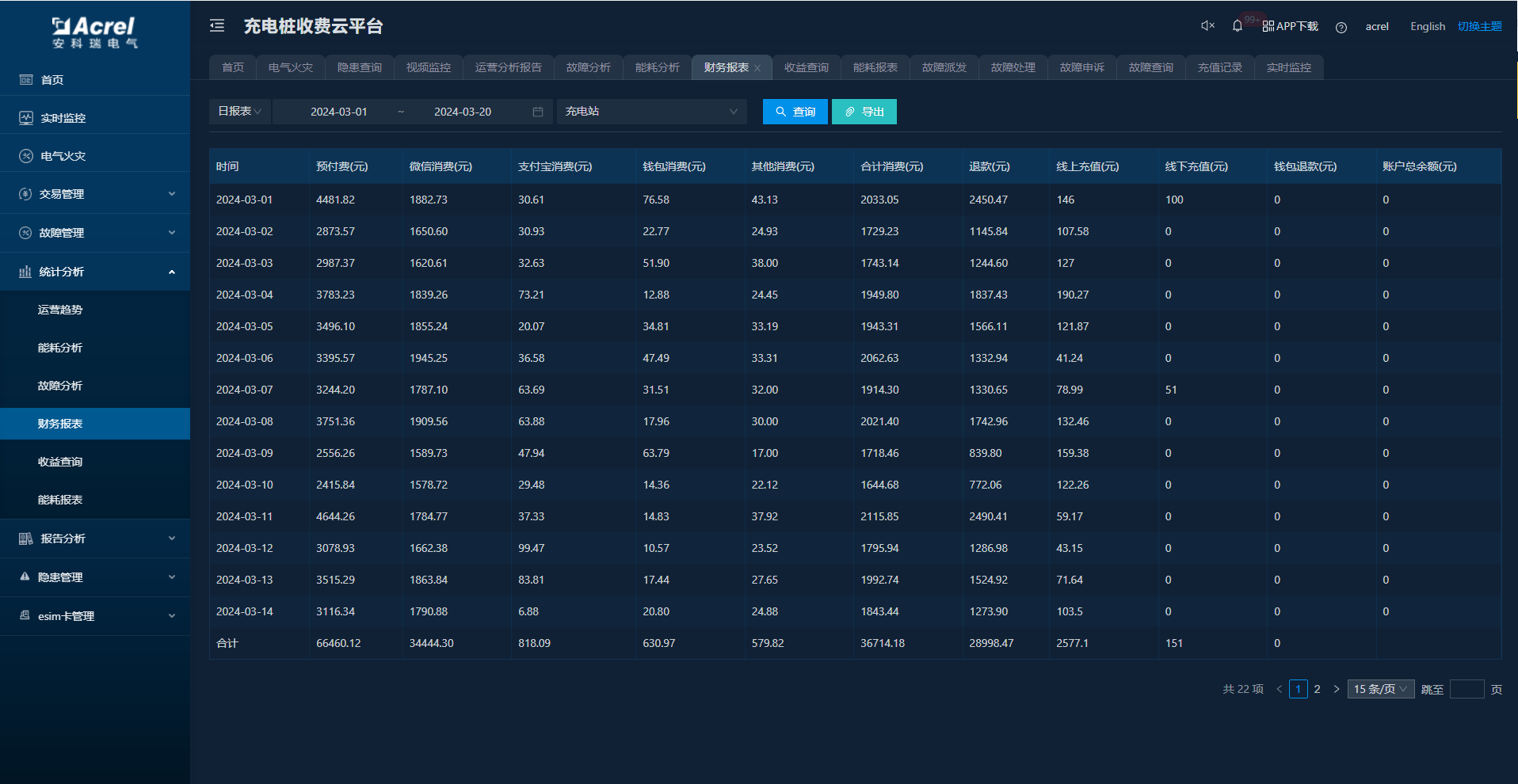Collapse the sidebar with the hamburger menu icon

(217, 26)
